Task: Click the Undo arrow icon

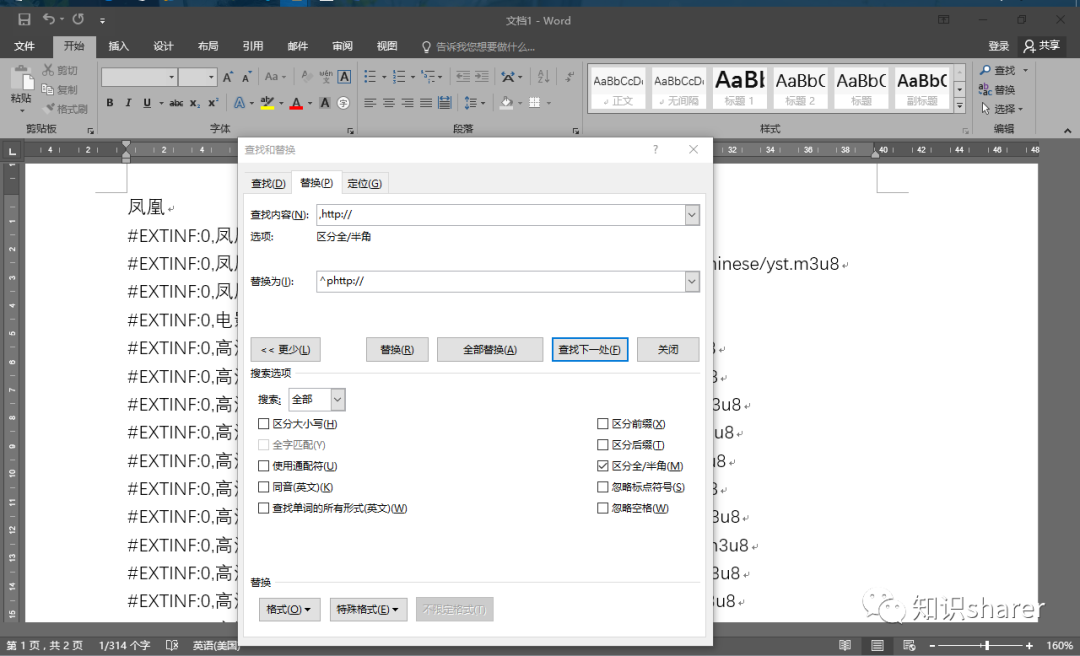Action: click(x=49, y=19)
